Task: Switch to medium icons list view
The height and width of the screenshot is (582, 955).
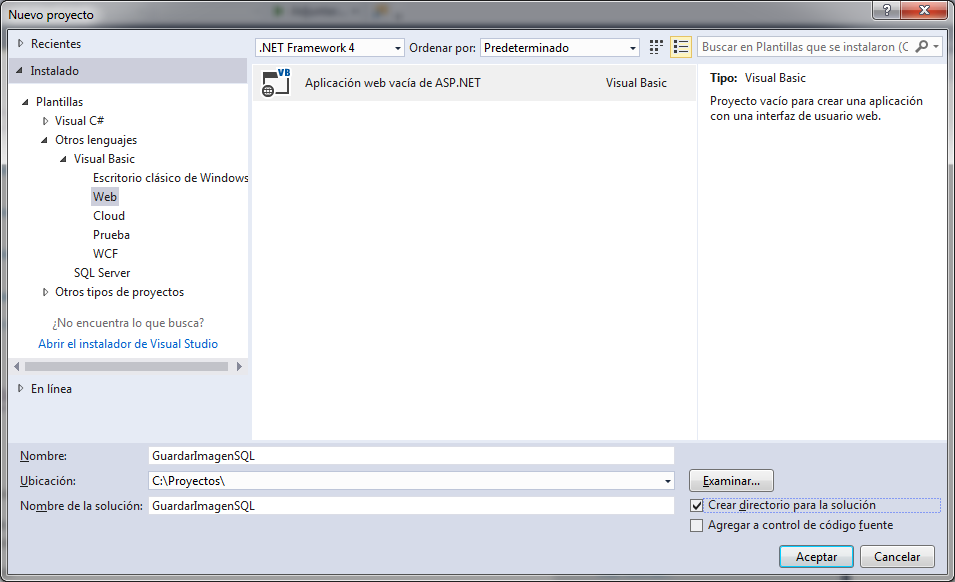Action: tap(681, 47)
